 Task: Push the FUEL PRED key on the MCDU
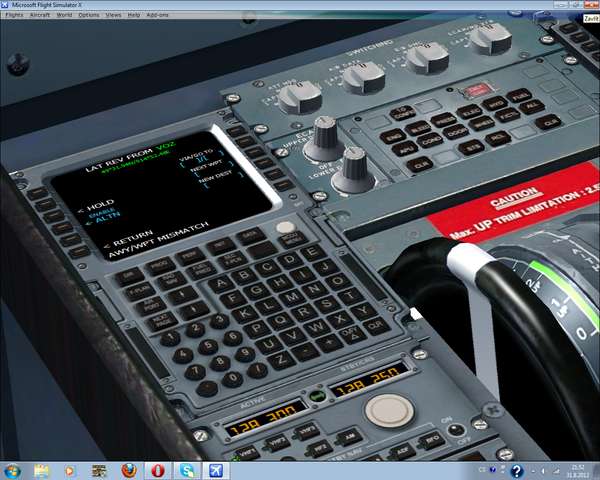tap(201, 270)
